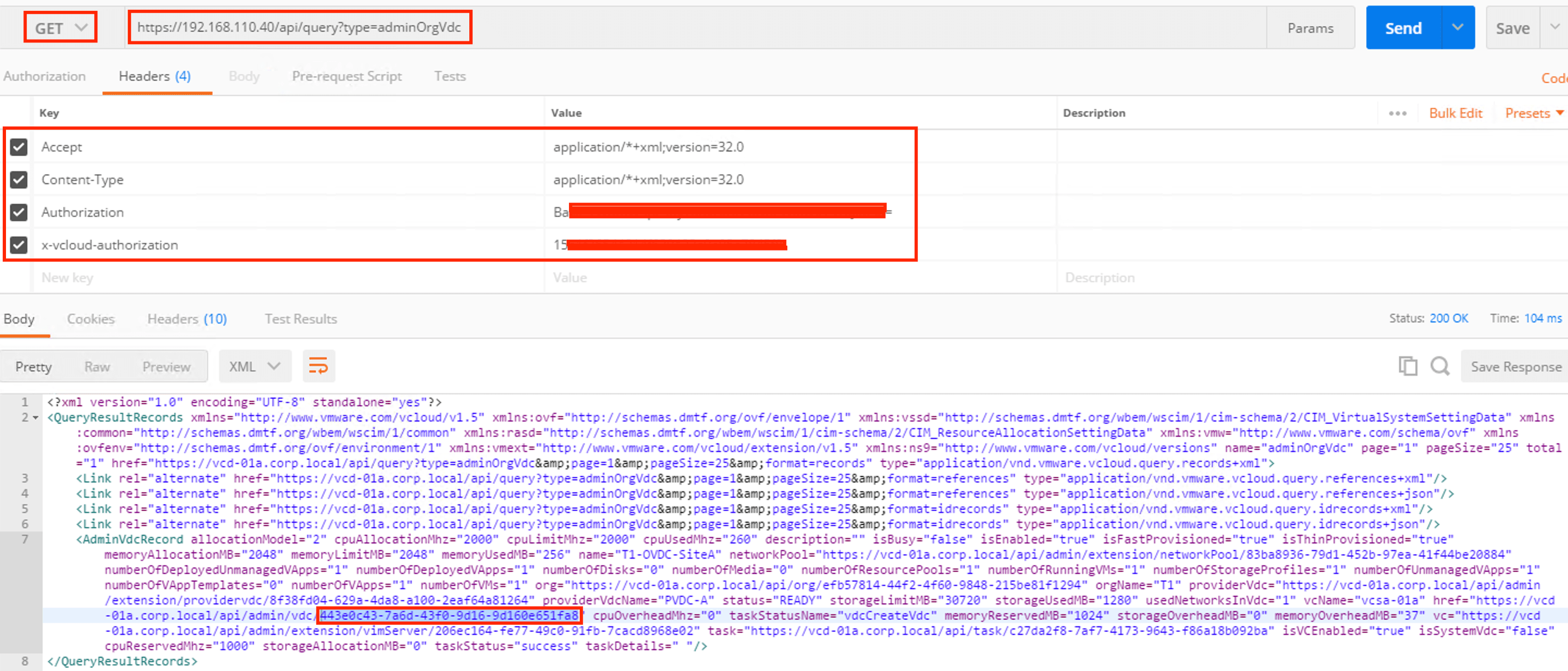Click the three-dots options icon in headers table
1568x671 pixels.
coord(1397,113)
